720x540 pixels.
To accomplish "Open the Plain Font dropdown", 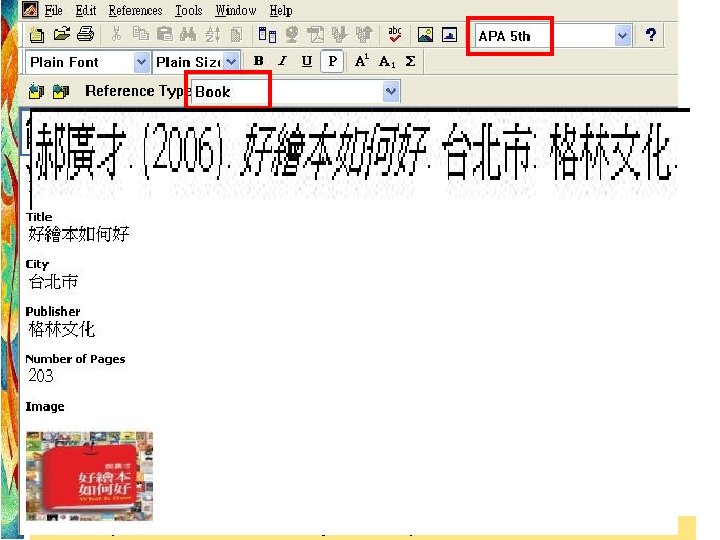I will pyautogui.click(x=142, y=62).
